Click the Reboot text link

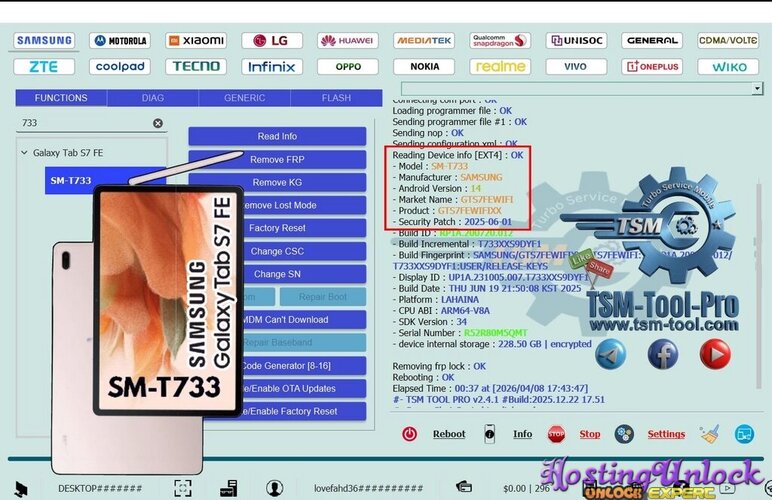pyautogui.click(x=449, y=434)
